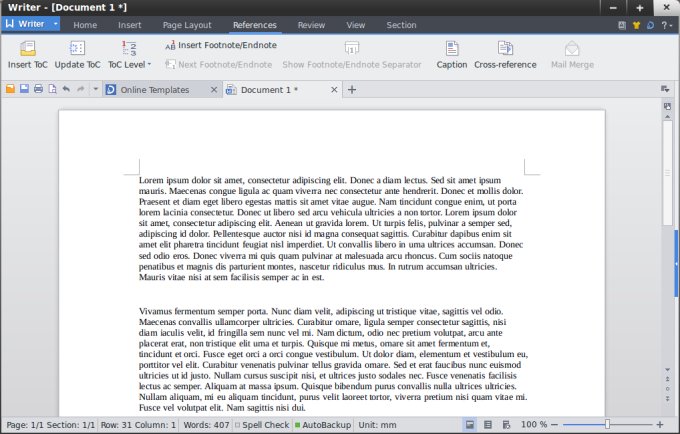Switch to the View tab
The image size is (680, 434).
pos(356,25)
